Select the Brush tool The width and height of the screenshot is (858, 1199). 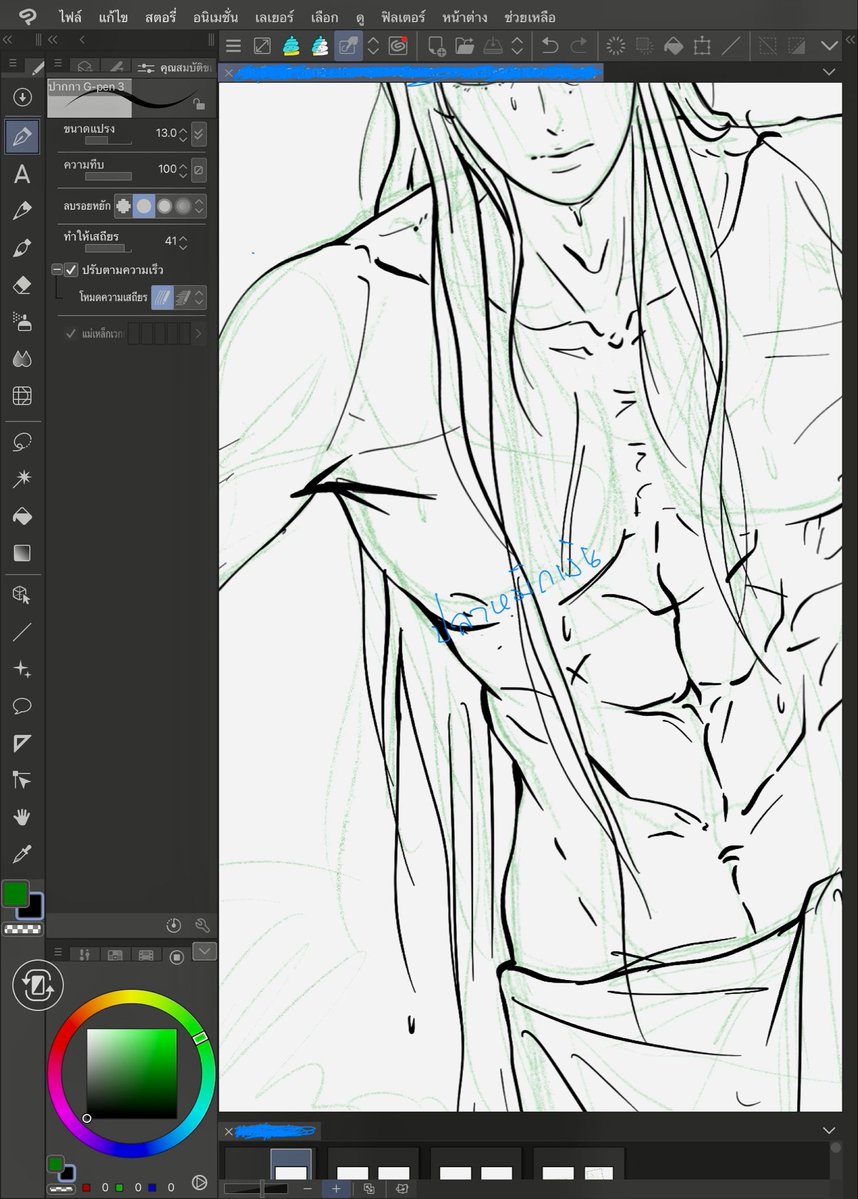(22, 248)
